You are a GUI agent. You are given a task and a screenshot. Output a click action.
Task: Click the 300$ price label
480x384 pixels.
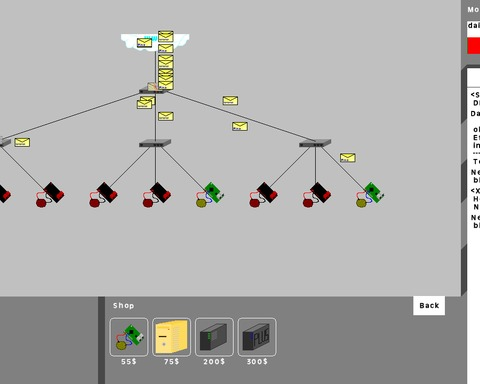click(x=257, y=362)
